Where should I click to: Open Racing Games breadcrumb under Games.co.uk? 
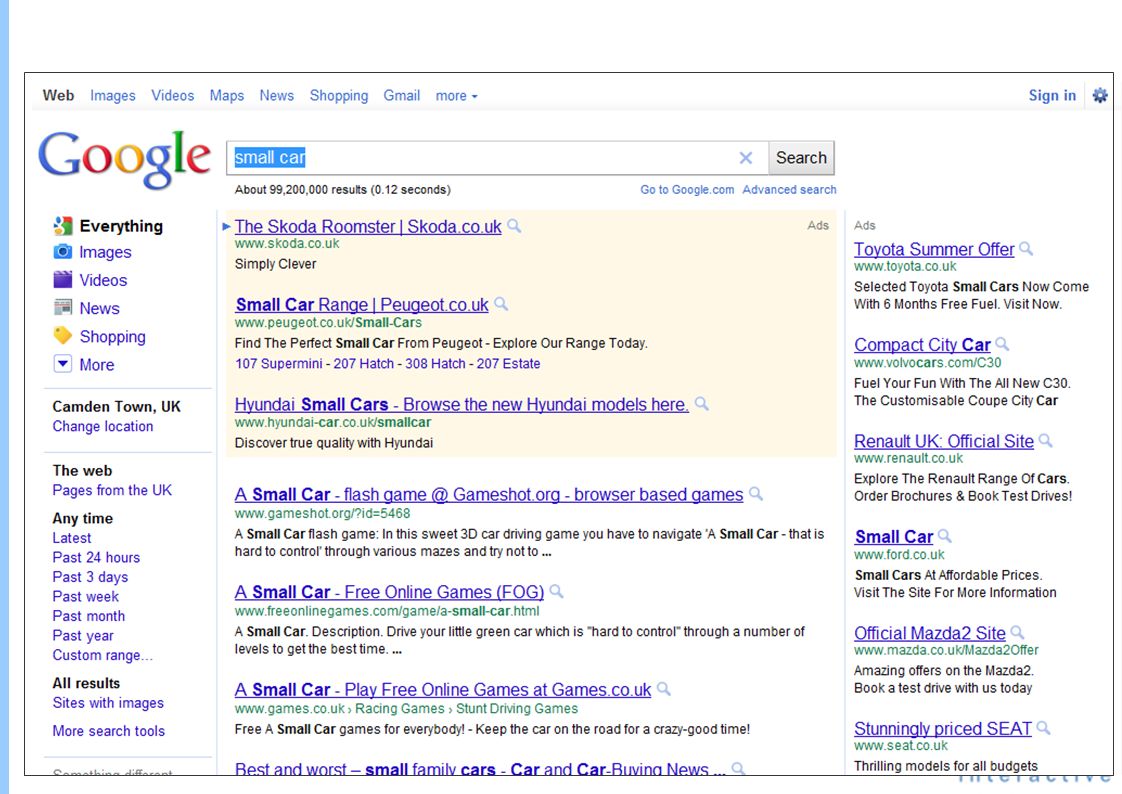(x=399, y=709)
